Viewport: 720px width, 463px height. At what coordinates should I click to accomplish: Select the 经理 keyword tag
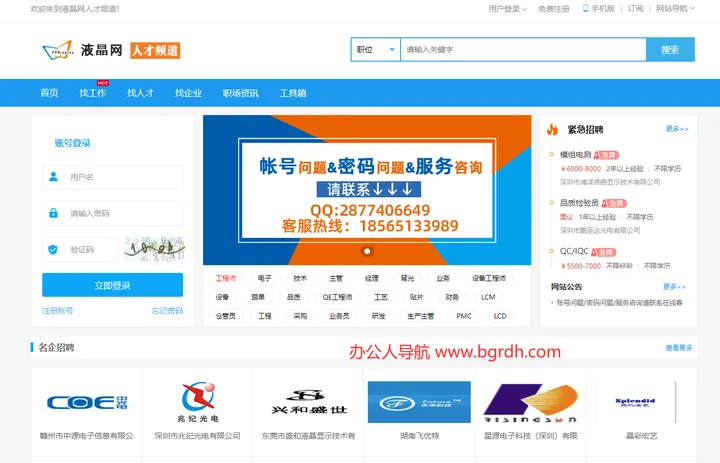372,278
